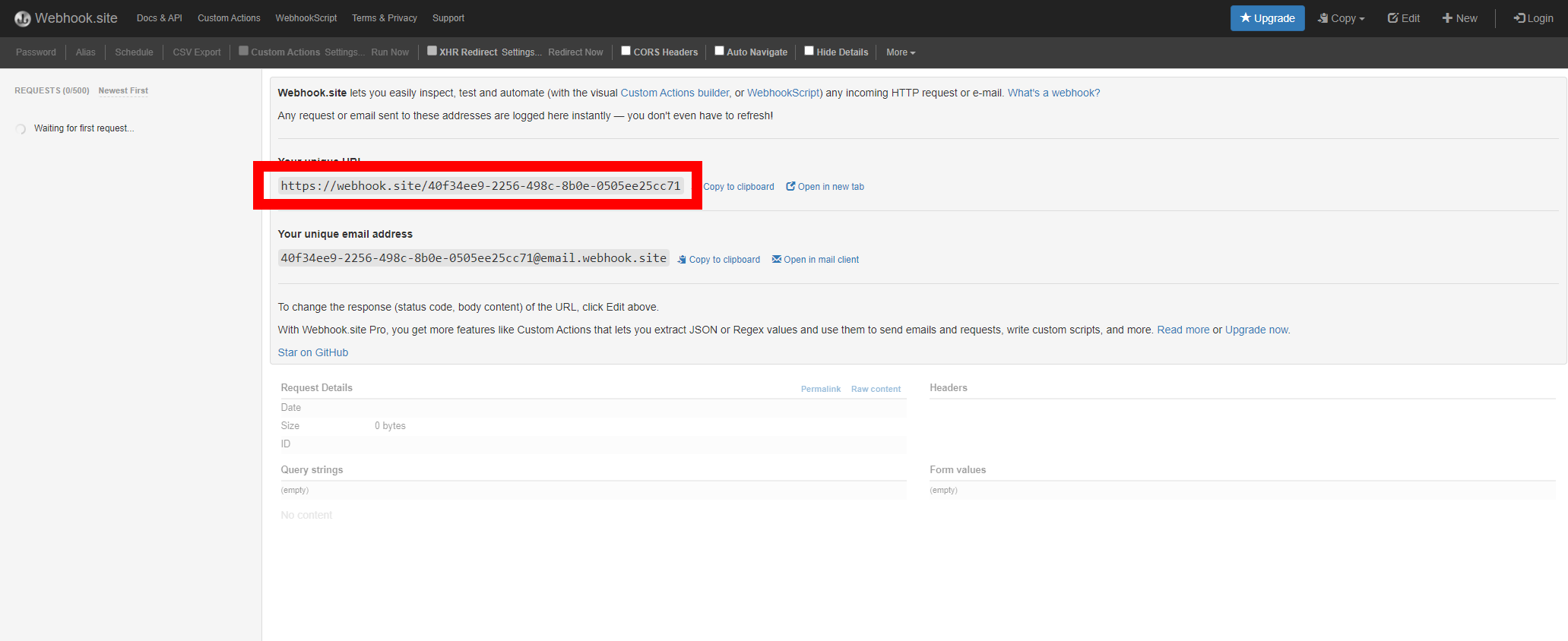Click the Webhook.site logo icon
Viewport: 1568px width, 641px height.
23,18
